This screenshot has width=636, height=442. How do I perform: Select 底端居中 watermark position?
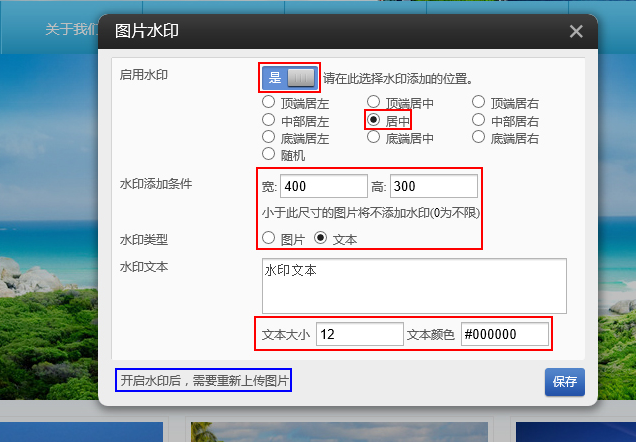tap(373, 137)
